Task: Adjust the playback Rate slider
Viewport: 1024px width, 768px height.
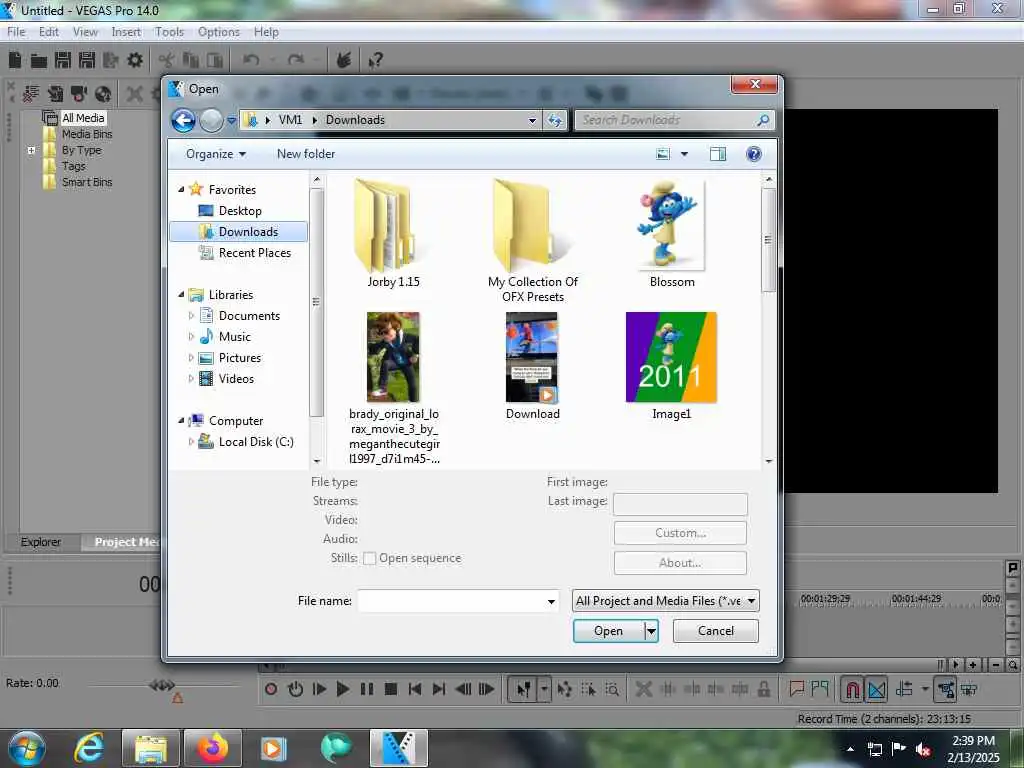Action: [x=162, y=685]
